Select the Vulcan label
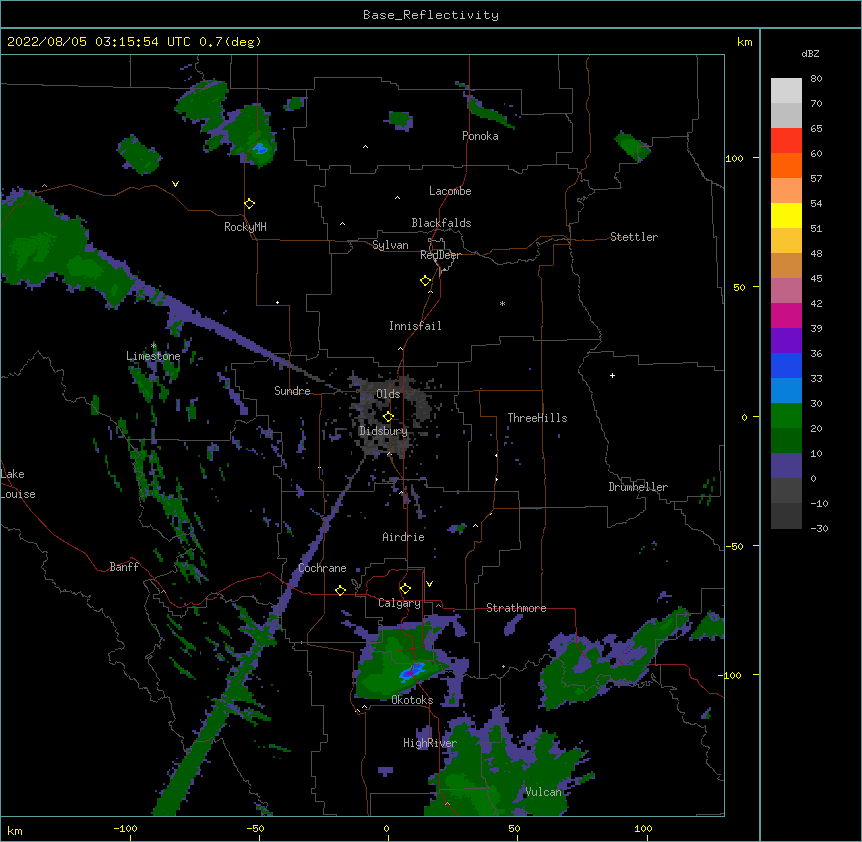The image size is (862, 842). coord(543,792)
